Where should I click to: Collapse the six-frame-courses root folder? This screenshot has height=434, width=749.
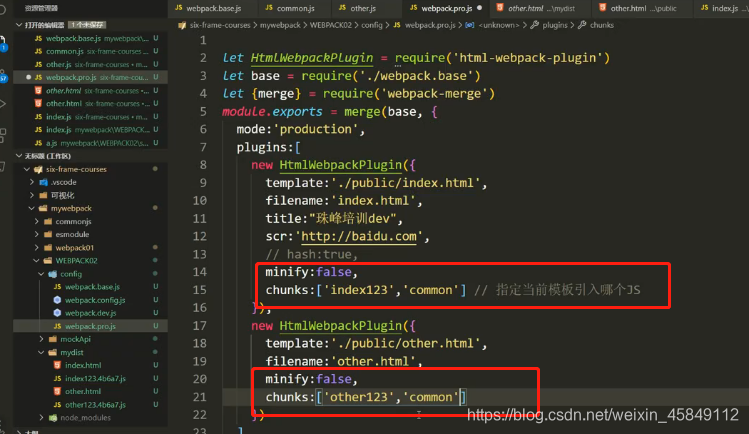[x=27, y=169]
